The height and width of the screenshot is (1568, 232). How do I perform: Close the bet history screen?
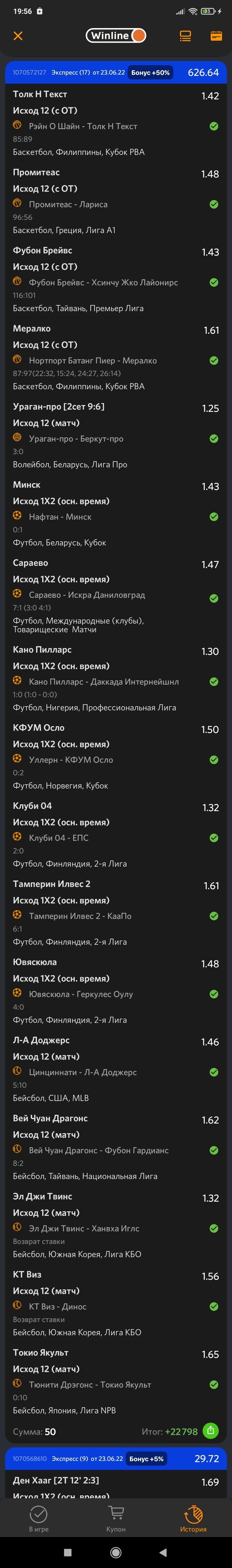click(18, 36)
